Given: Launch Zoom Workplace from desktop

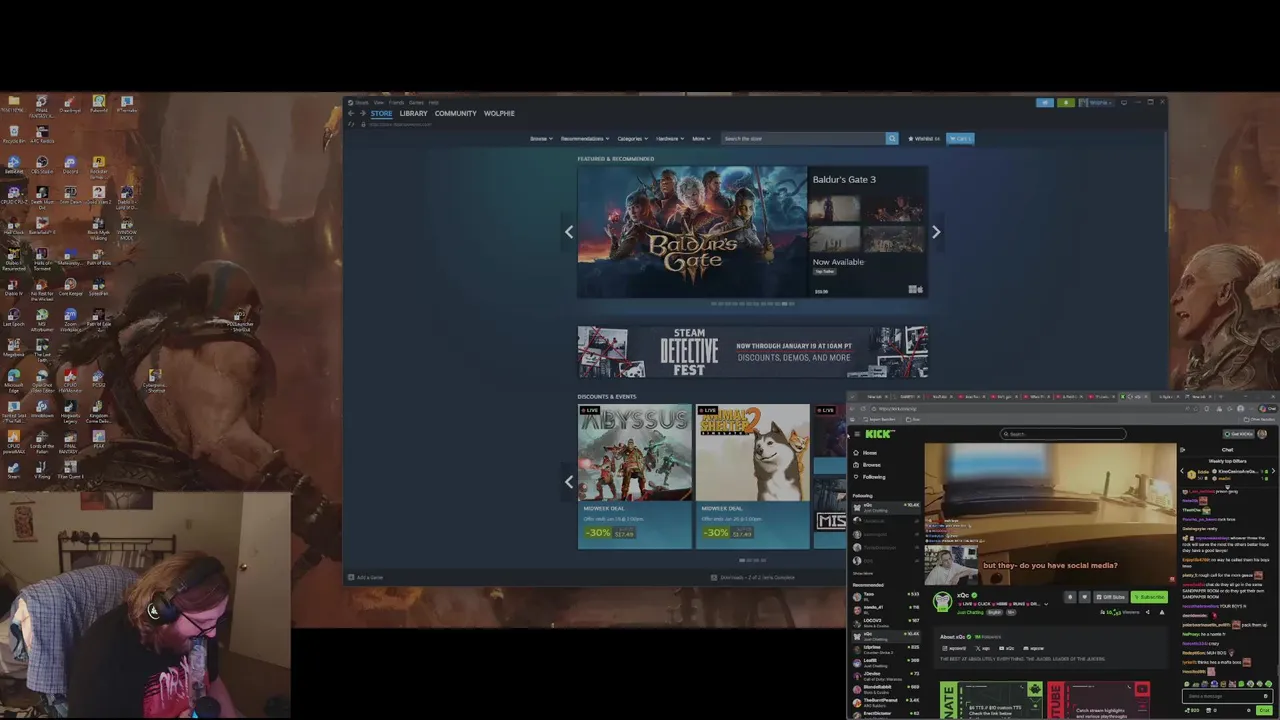Looking at the screenshot, I should (x=70, y=319).
